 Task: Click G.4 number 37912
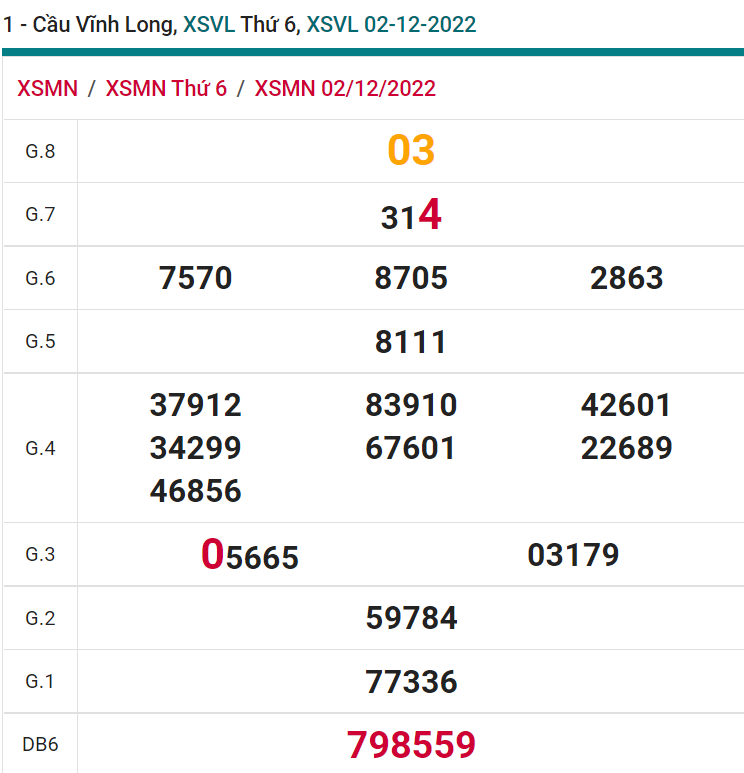point(196,405)
